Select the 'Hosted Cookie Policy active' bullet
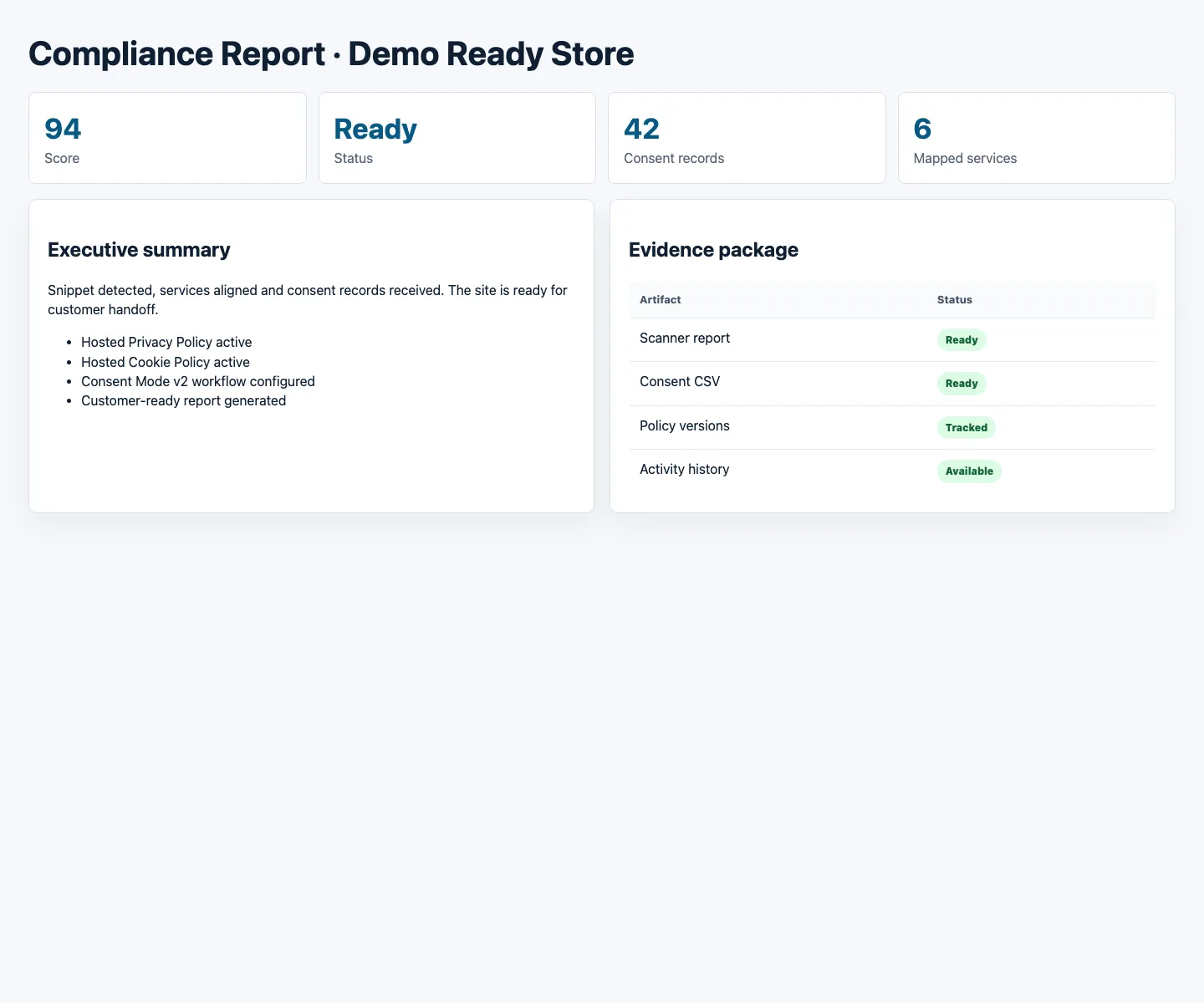The width and height of the screenshot is (1204, 1003). [166, 362]
